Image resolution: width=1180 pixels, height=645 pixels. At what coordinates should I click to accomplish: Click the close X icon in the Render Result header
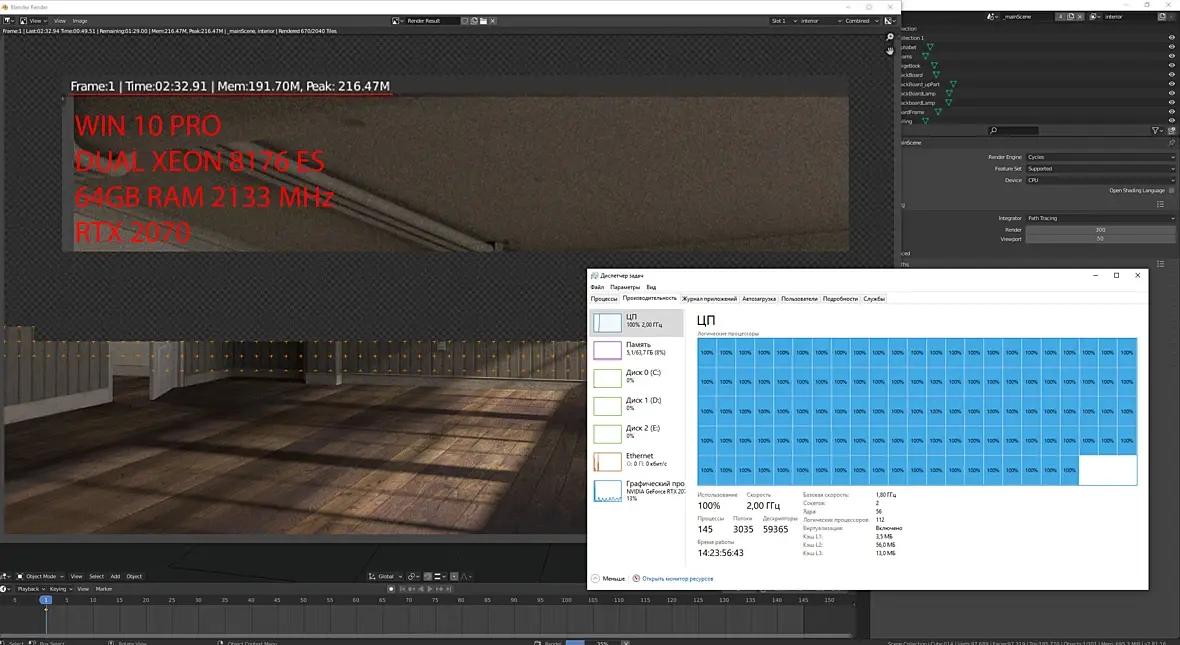click(493, 21)
